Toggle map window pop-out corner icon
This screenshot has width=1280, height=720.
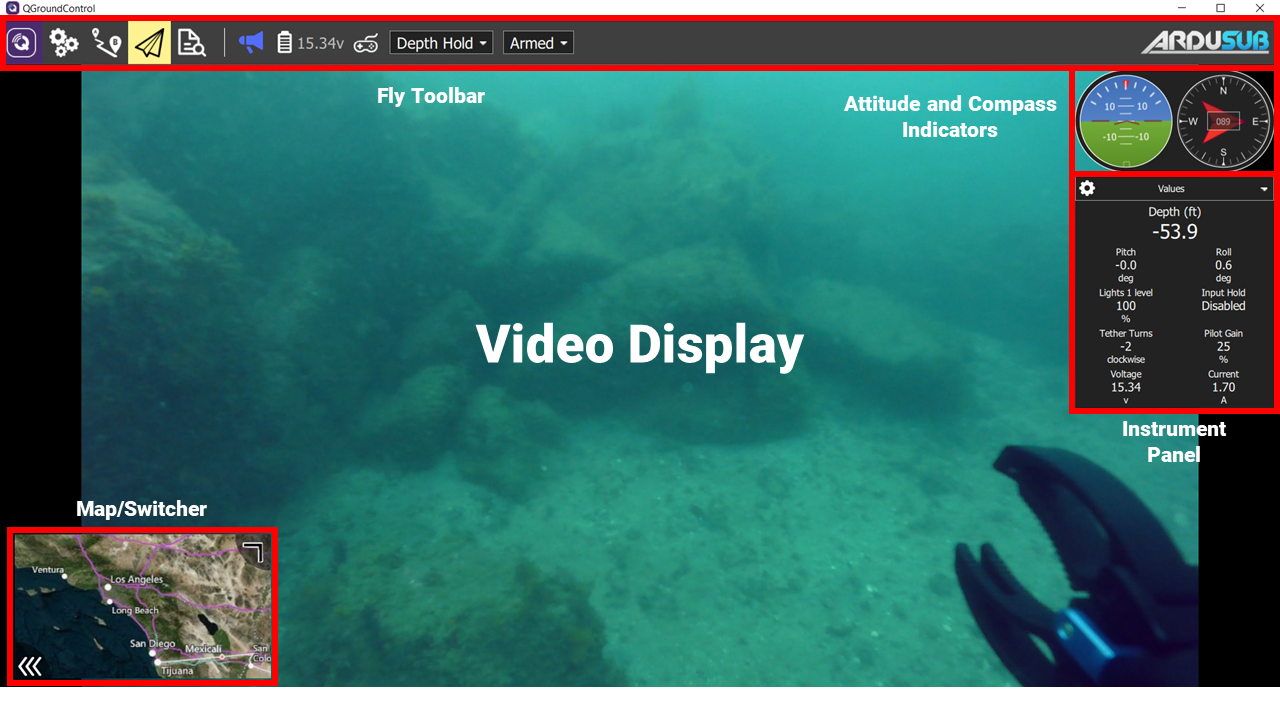tap(253, 551)
